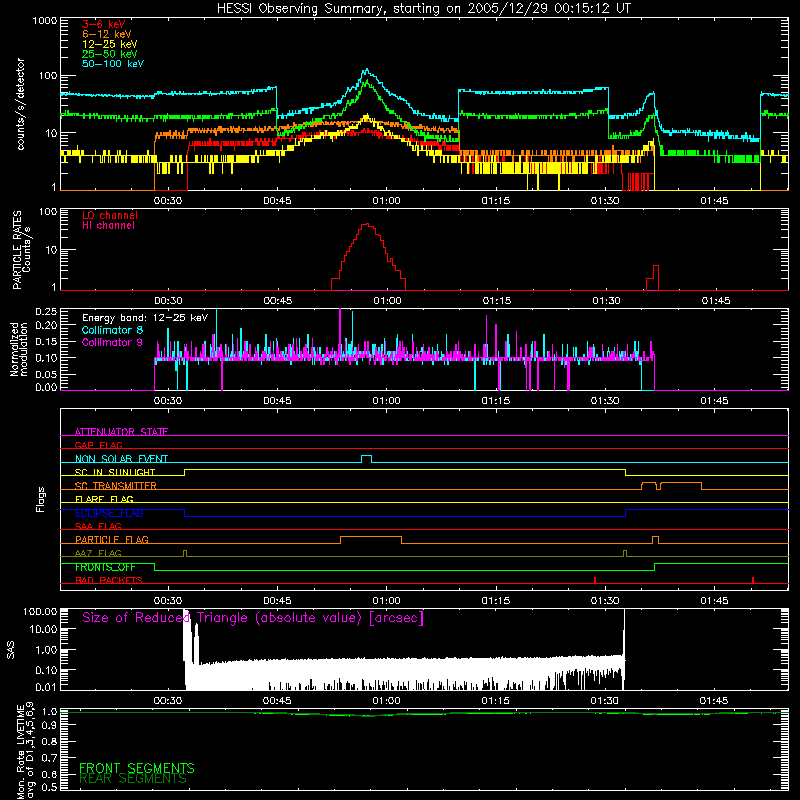Select the SAA_FLAG label
The width and height of the screenshot is (800, 800).
[x=98, y=526]
